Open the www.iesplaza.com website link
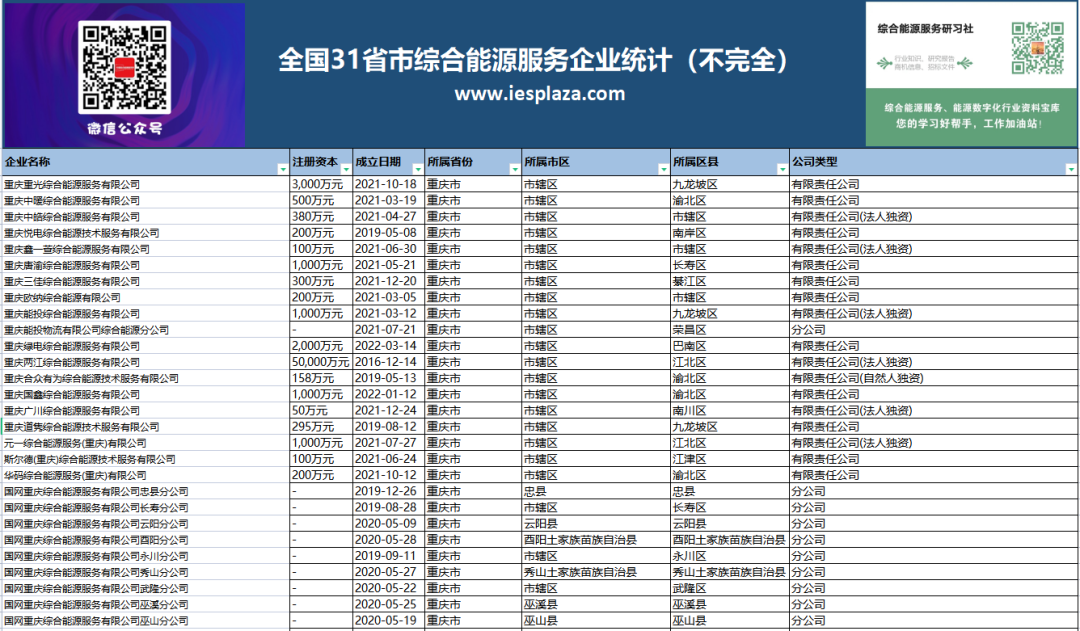This screenshot has width=1080, height=631. (x=539, y=94)
